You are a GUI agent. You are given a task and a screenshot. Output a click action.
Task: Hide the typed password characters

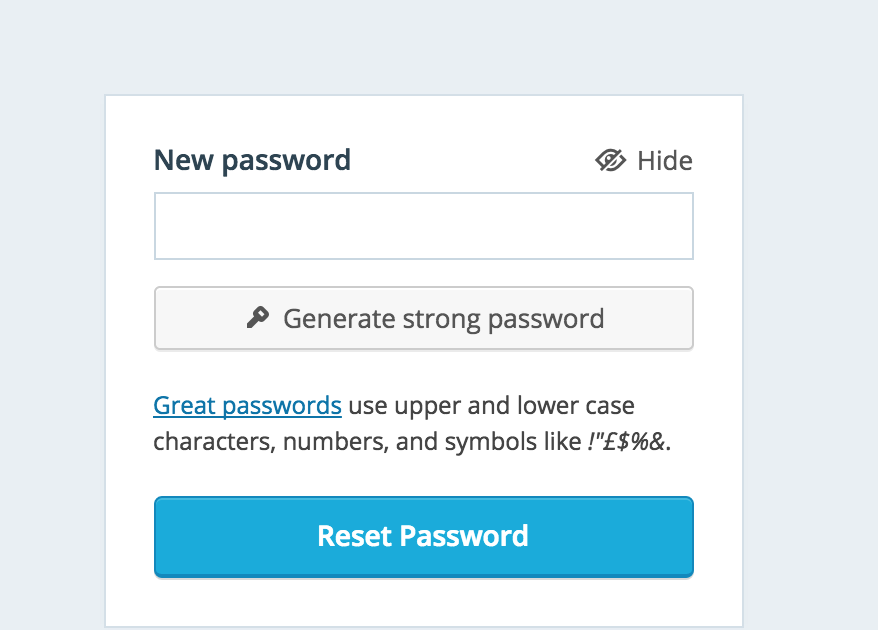tap(644, 161)
